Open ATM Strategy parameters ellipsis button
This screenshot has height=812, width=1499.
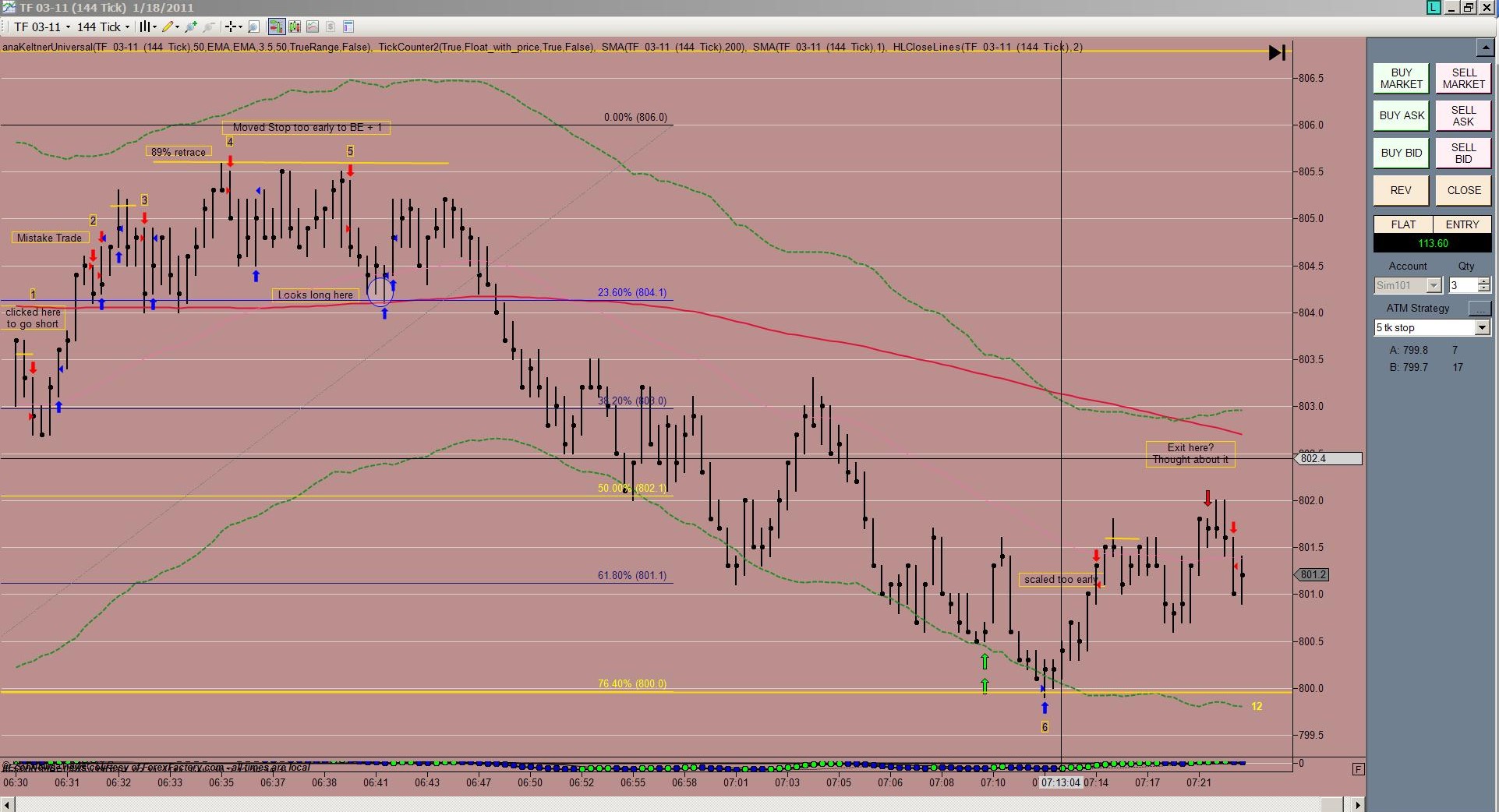pyautogui.click(x=1480, y=309)
